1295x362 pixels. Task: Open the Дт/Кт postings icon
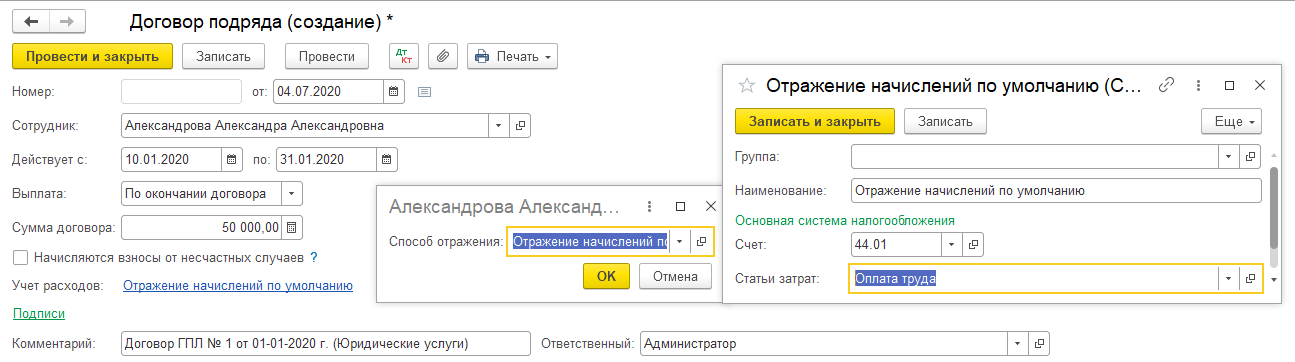click(x=404, y=56)
